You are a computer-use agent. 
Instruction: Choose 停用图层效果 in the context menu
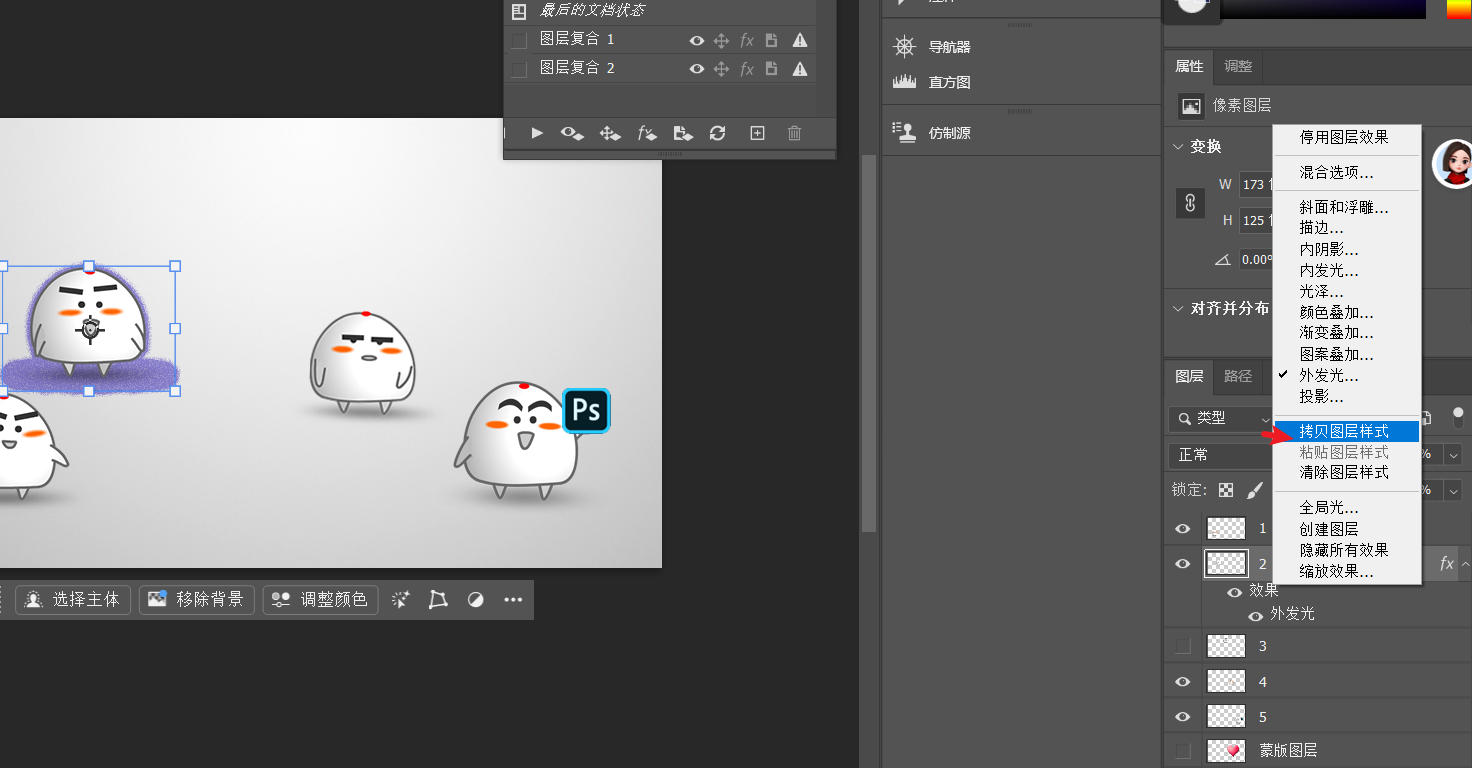point(1346,137)
